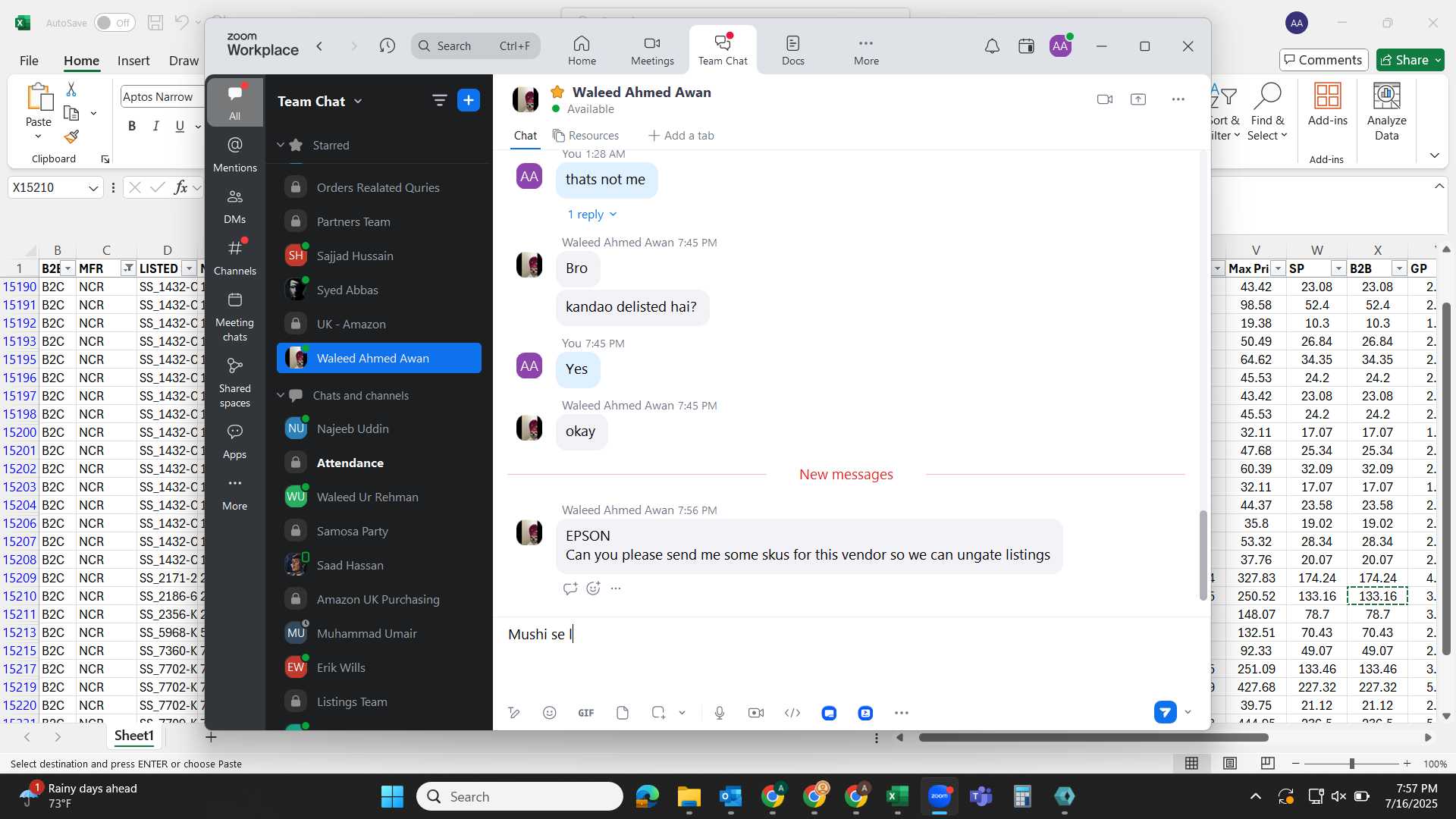Switch to Excel Page Layout view
Image resolution: width=1456 pixels, height=819 pixels.
(x=1230, y=764)
